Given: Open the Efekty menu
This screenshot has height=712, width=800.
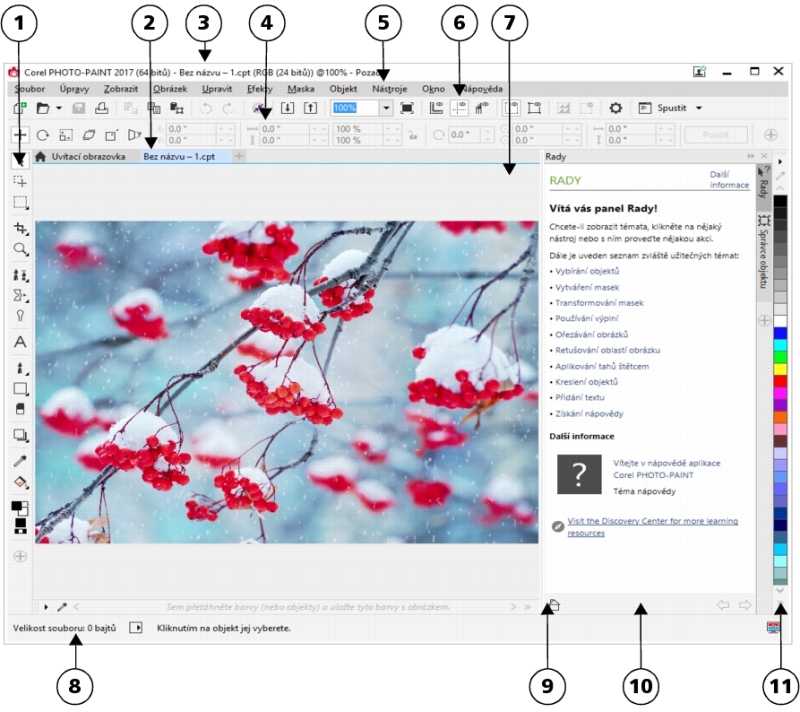Looking at the screenshot, I should [258, 89].
